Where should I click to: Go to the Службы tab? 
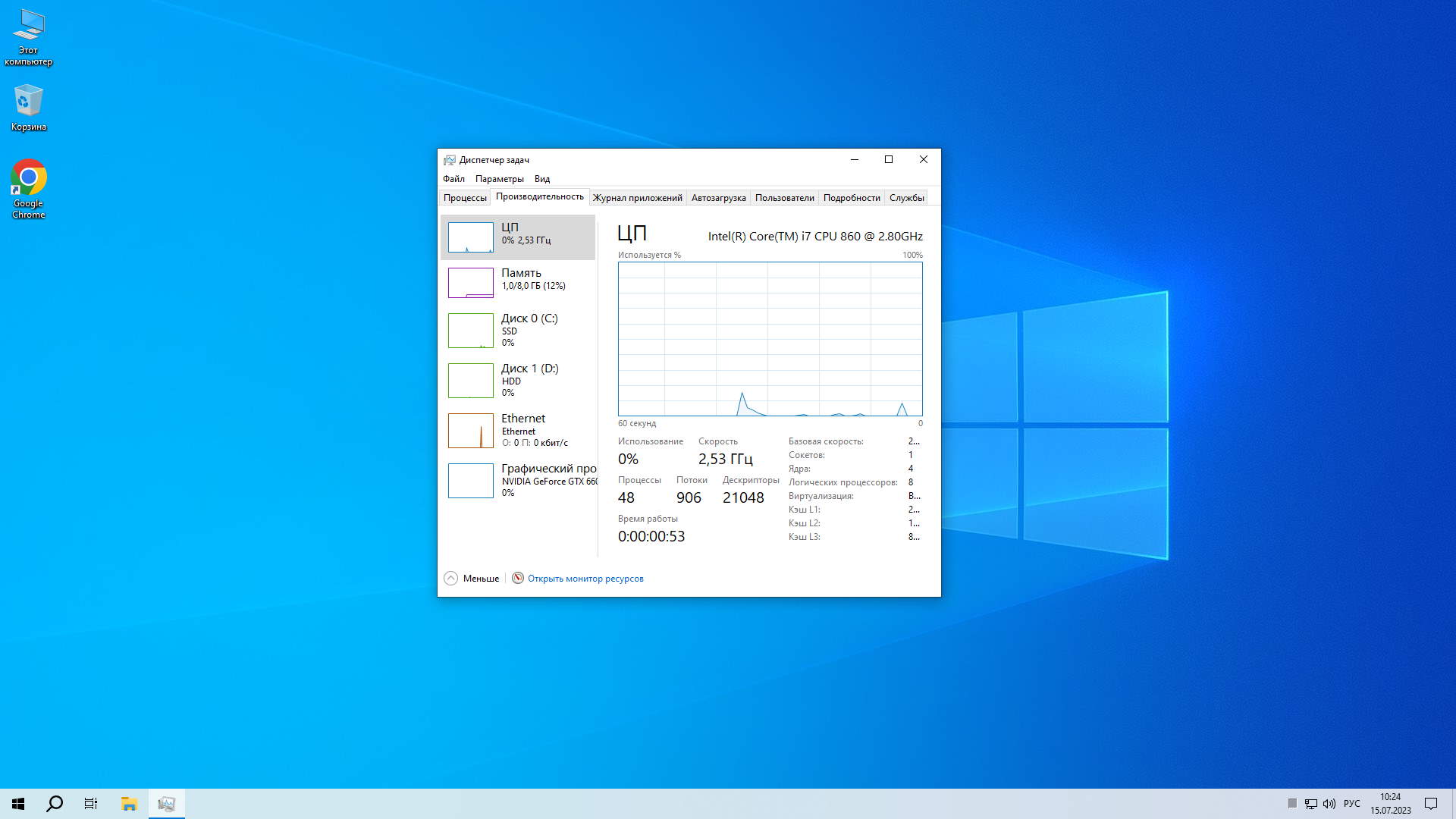coord(906,198)
